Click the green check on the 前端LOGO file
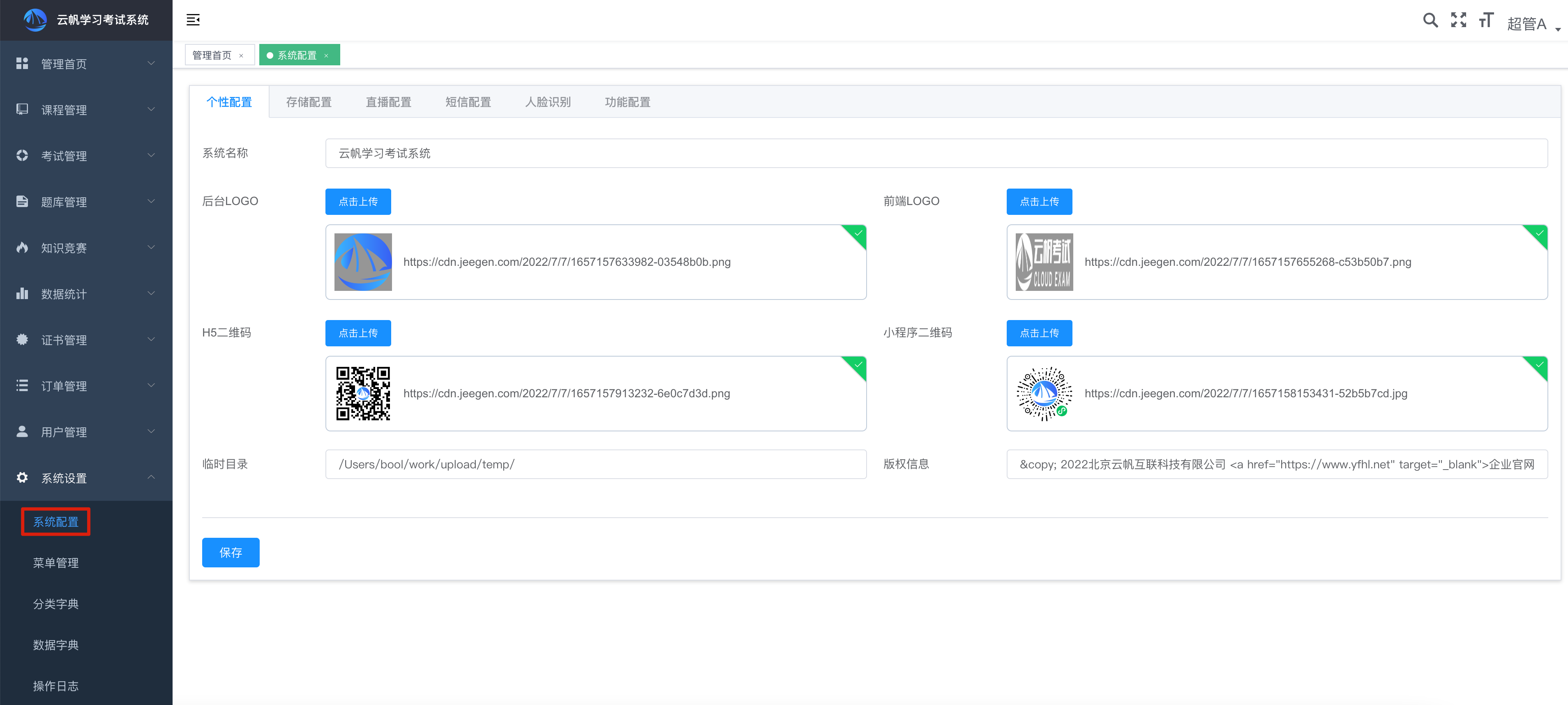Image resolution: width=1568 pixels, height=705 pixels. (x=1539, y=233)
